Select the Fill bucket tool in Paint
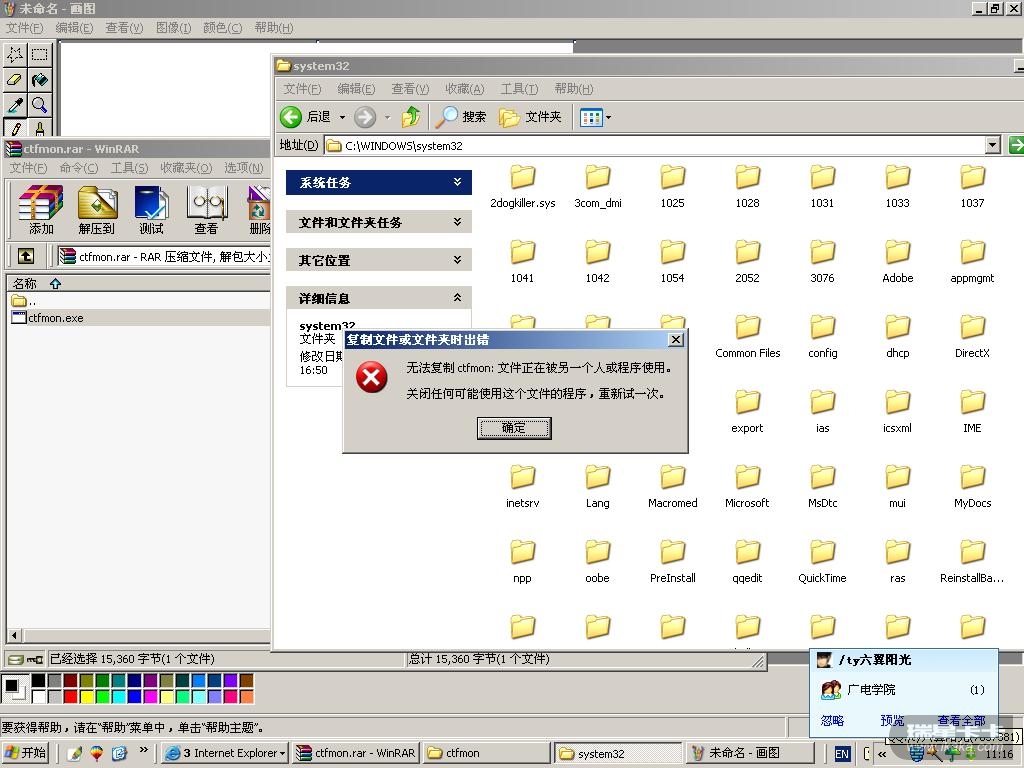Screen dimensions: 1024x768 (39, 80)
